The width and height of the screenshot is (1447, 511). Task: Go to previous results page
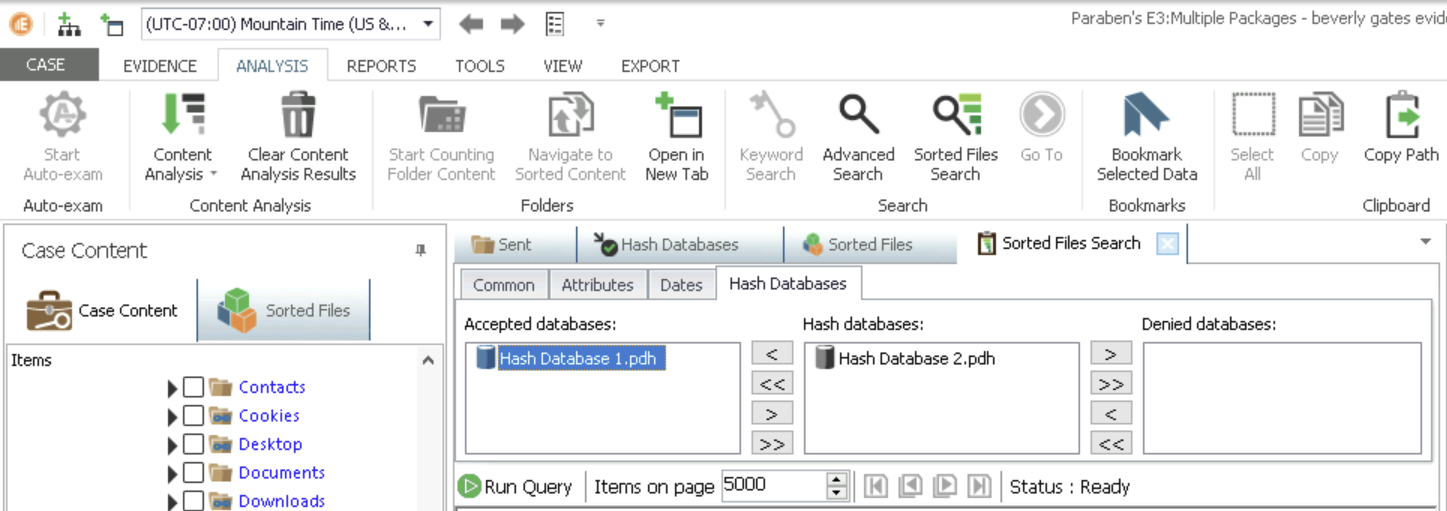click(x=910, y=486)
